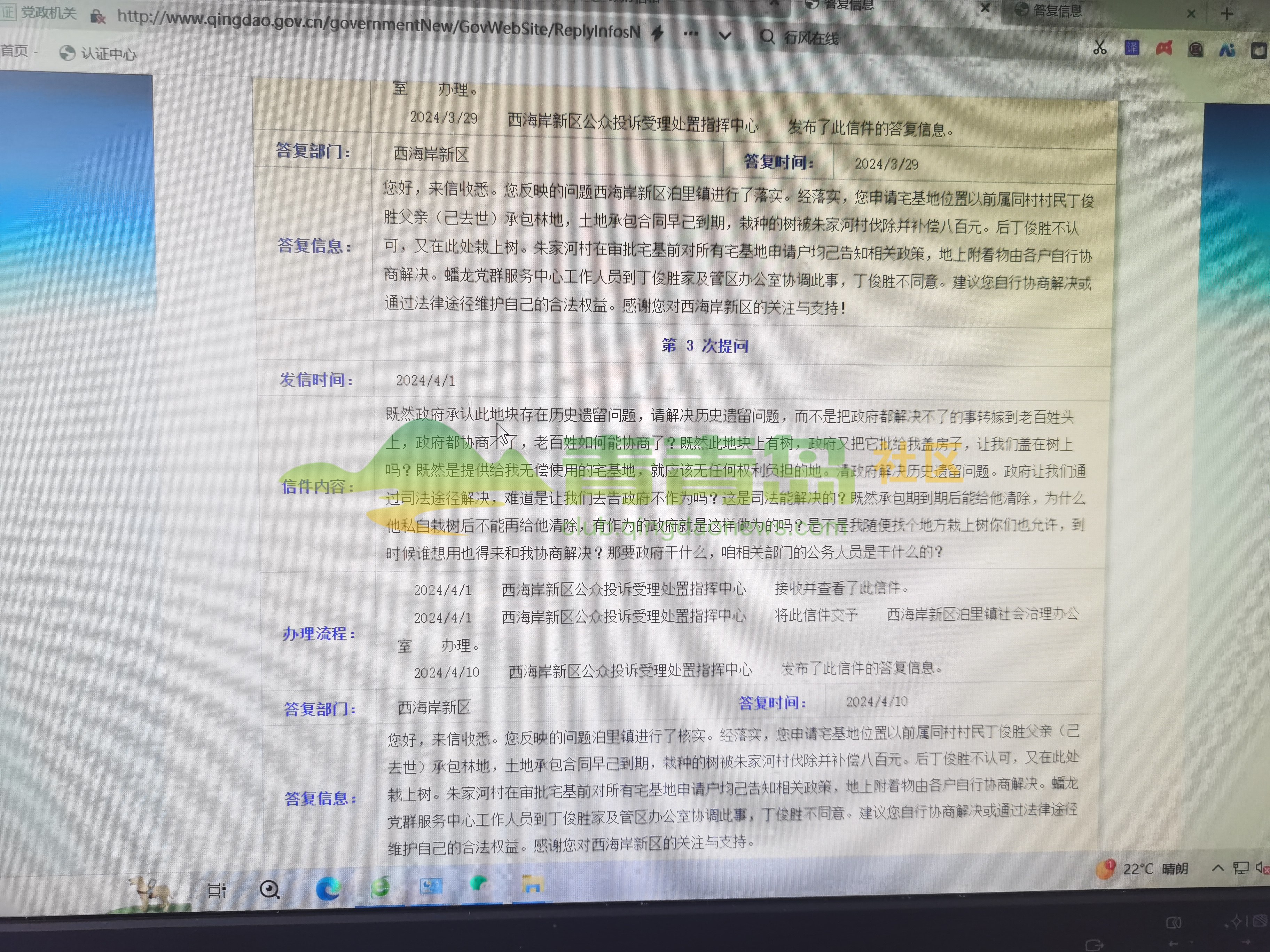1270x952 pixels.
Task: Open 360 browser green e taskbar icon
Action: (x=379, y=887)
